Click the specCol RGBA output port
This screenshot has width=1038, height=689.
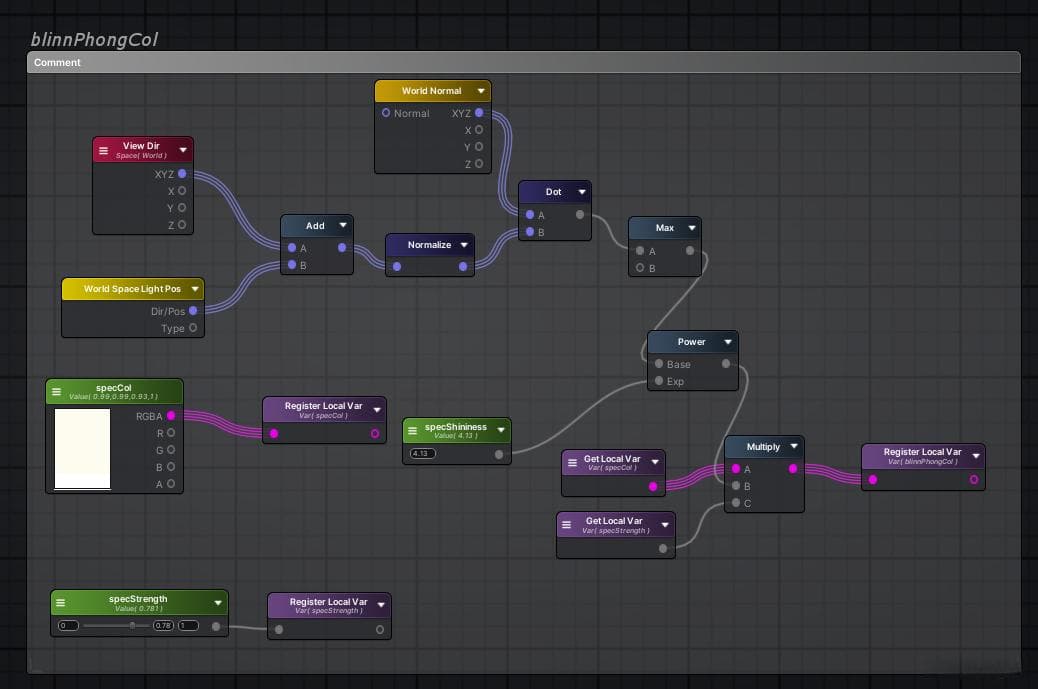(x=171, y=416)
